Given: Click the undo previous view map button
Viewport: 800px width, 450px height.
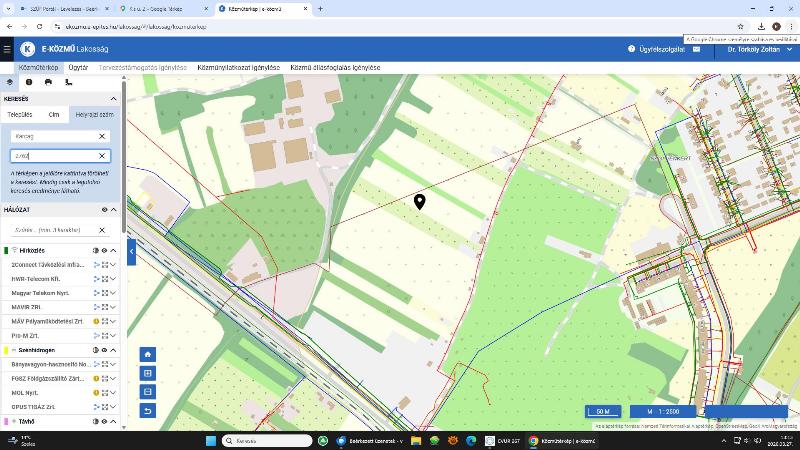Looking at the screenshot, I should point(148,411).
